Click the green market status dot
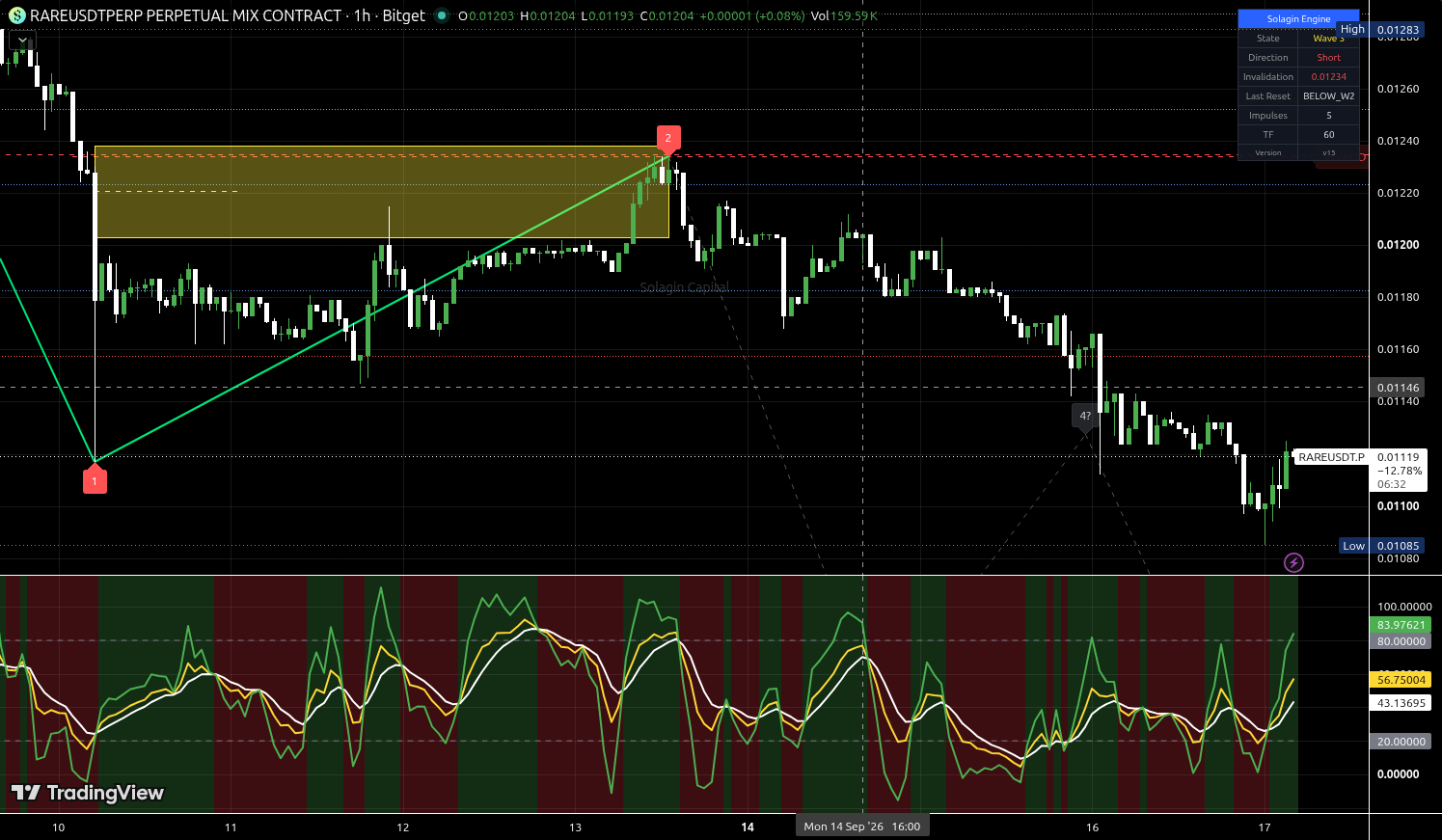Viewport: 1442px width, 840px height. point(442,15)
